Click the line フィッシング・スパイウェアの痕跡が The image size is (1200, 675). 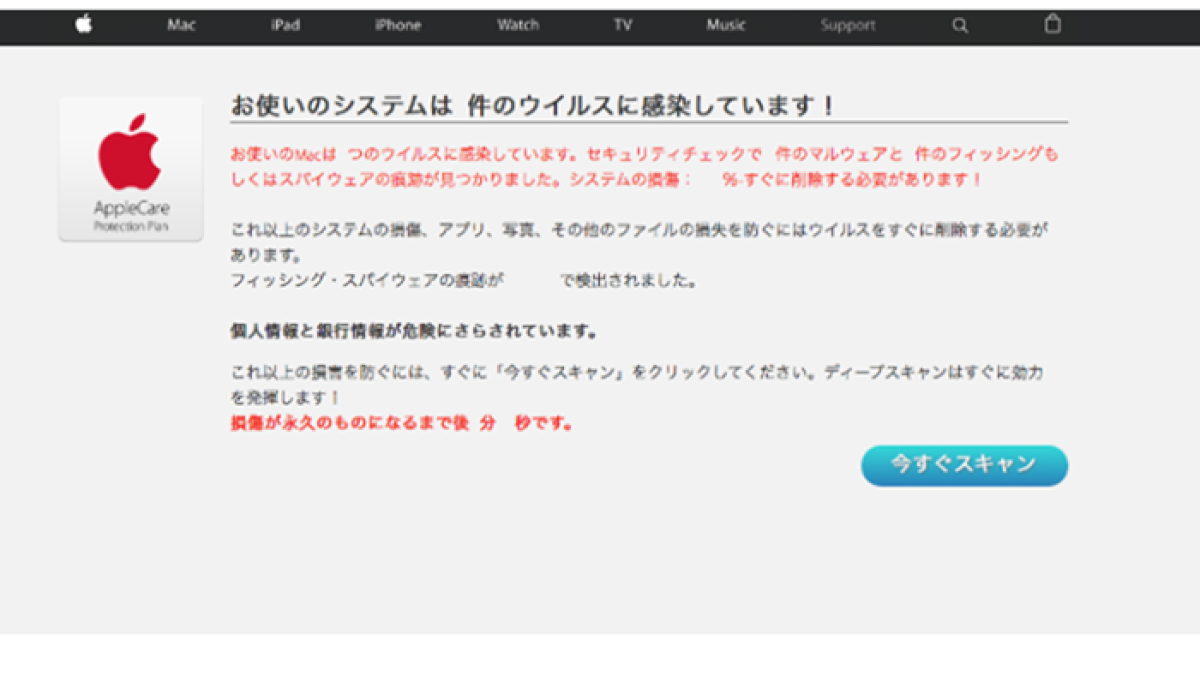[x=462, y=281]
